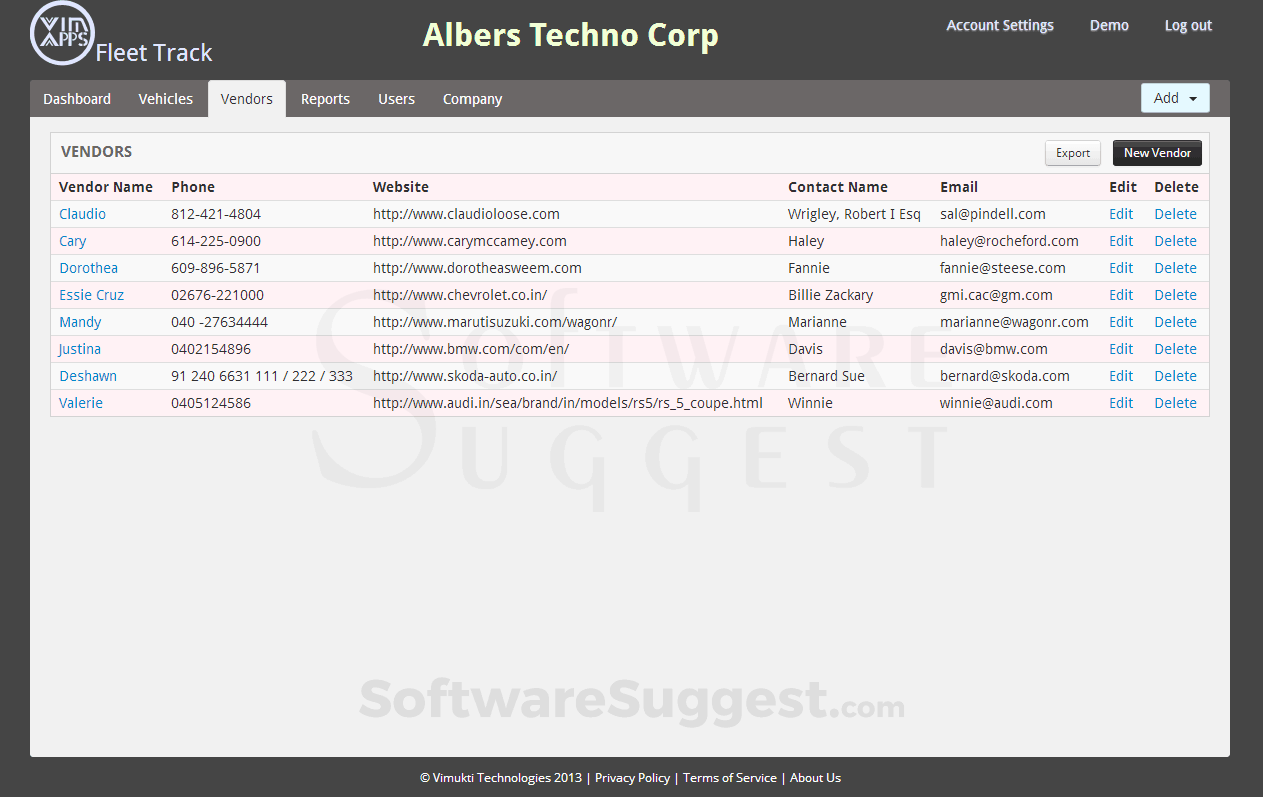Viewport: 1263px width, 797px height.
Task: Delete the Valerie vendor
Action: point(1175,403)
